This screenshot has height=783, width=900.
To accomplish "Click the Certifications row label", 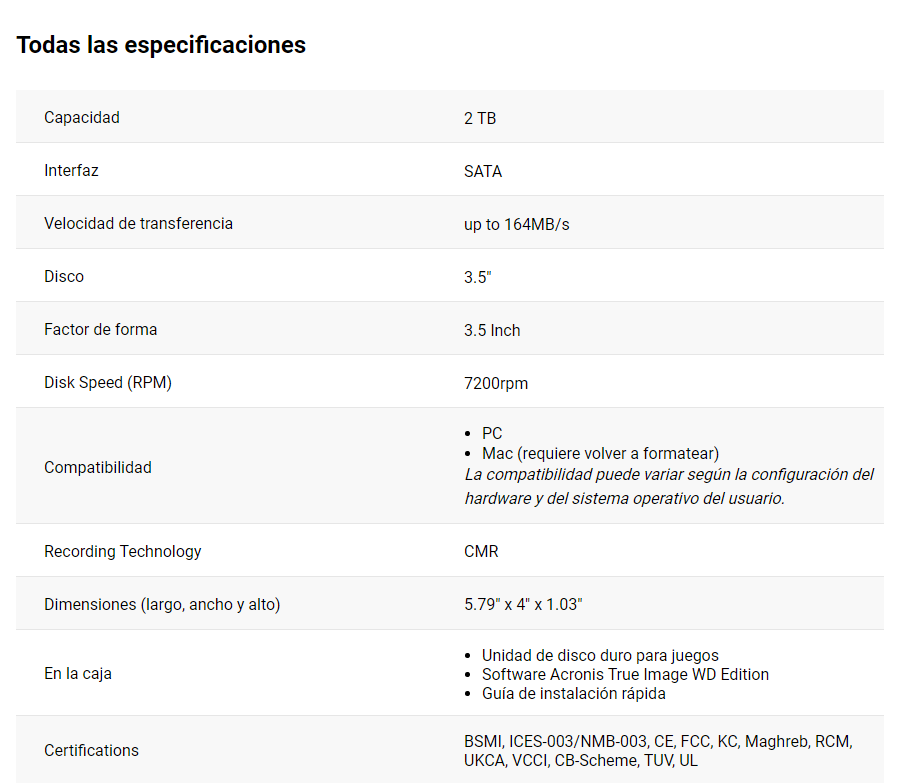I will point(91,750).
